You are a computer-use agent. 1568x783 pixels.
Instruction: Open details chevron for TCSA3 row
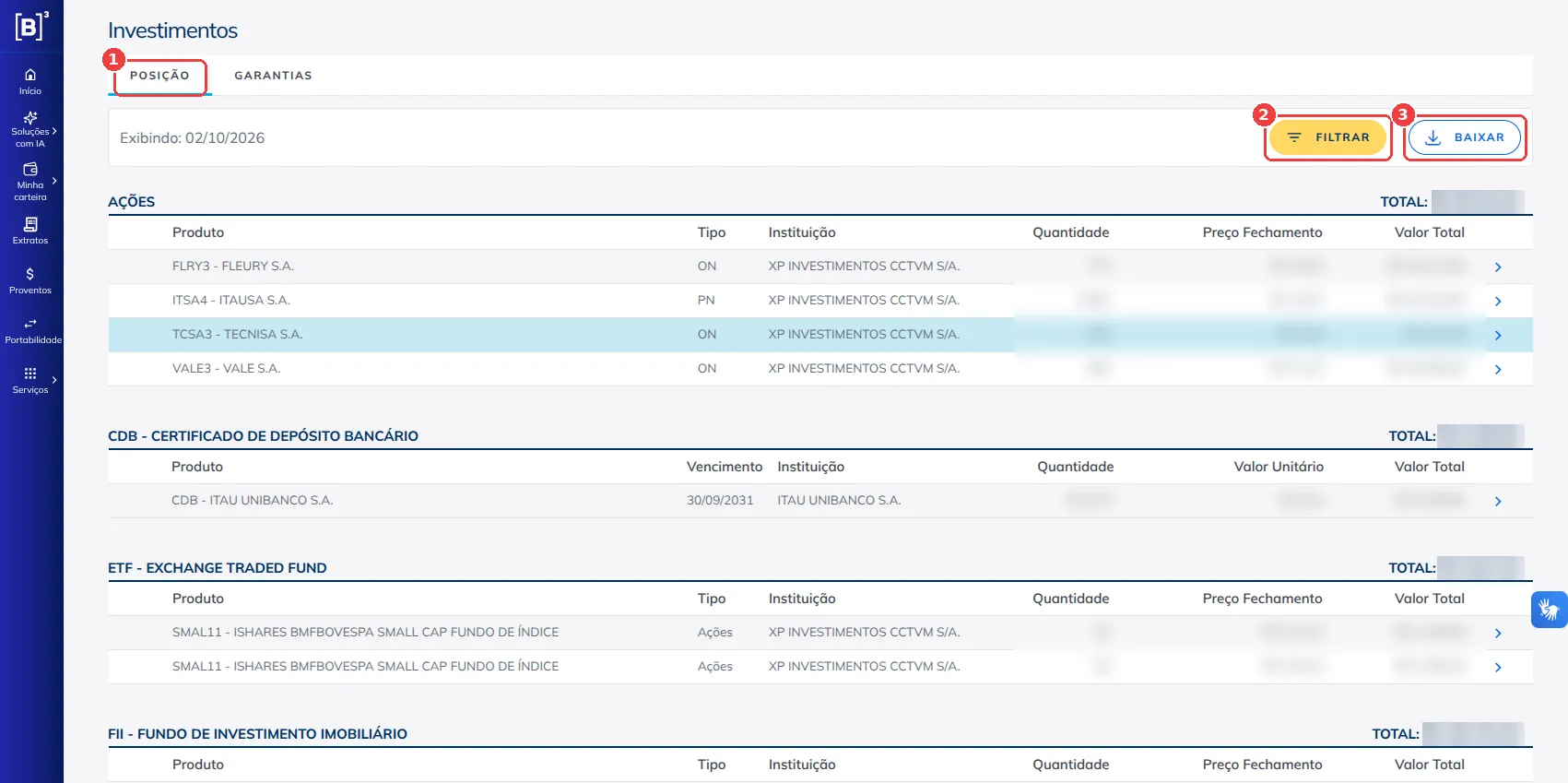1498,336
